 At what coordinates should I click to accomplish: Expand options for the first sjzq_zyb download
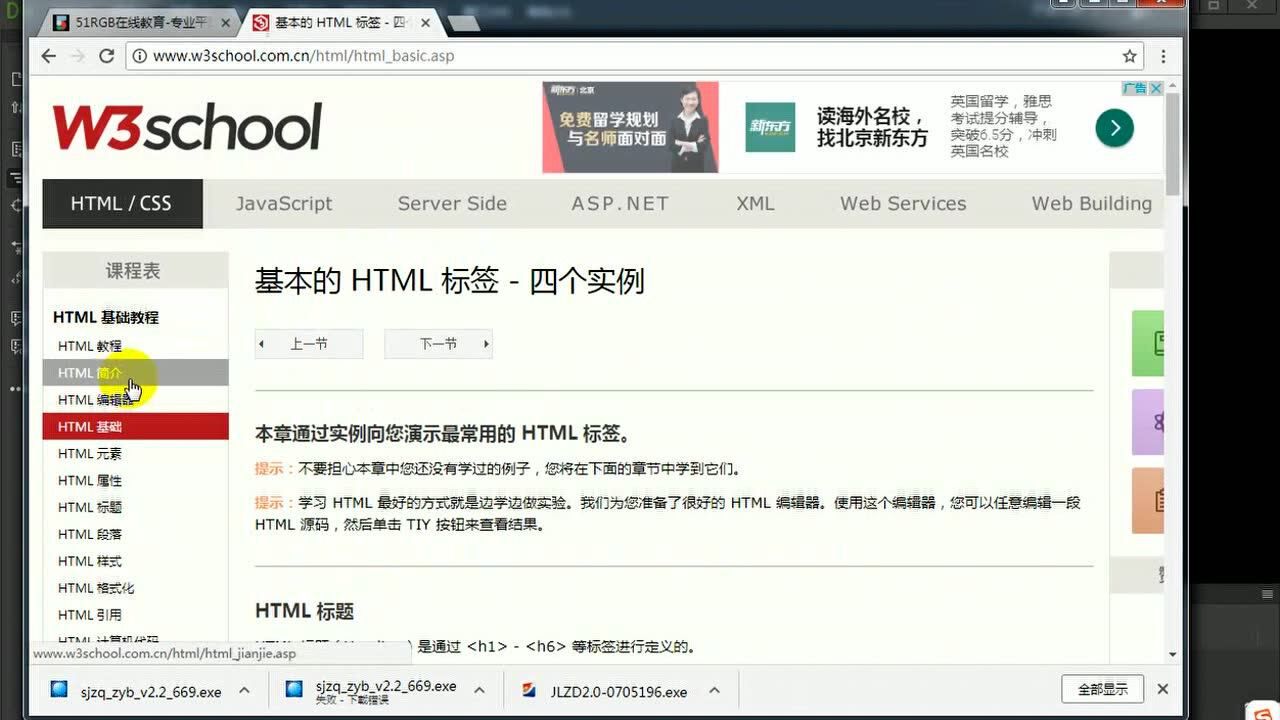click(243, 689)
